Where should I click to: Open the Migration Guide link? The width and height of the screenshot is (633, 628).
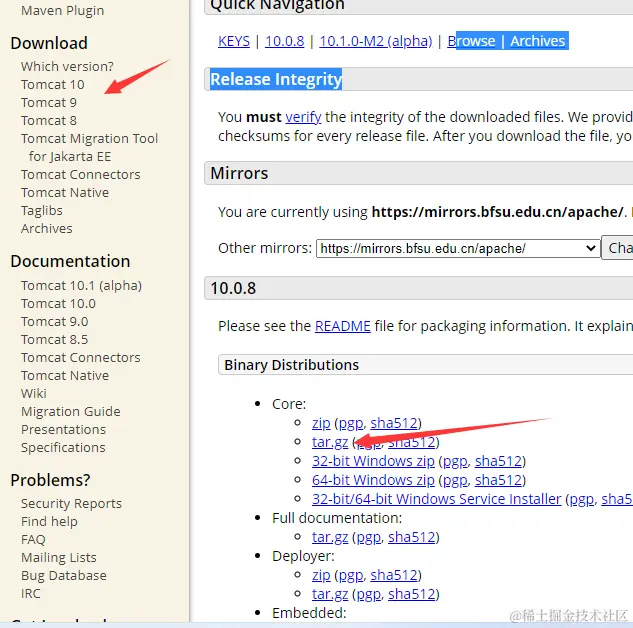71,412
